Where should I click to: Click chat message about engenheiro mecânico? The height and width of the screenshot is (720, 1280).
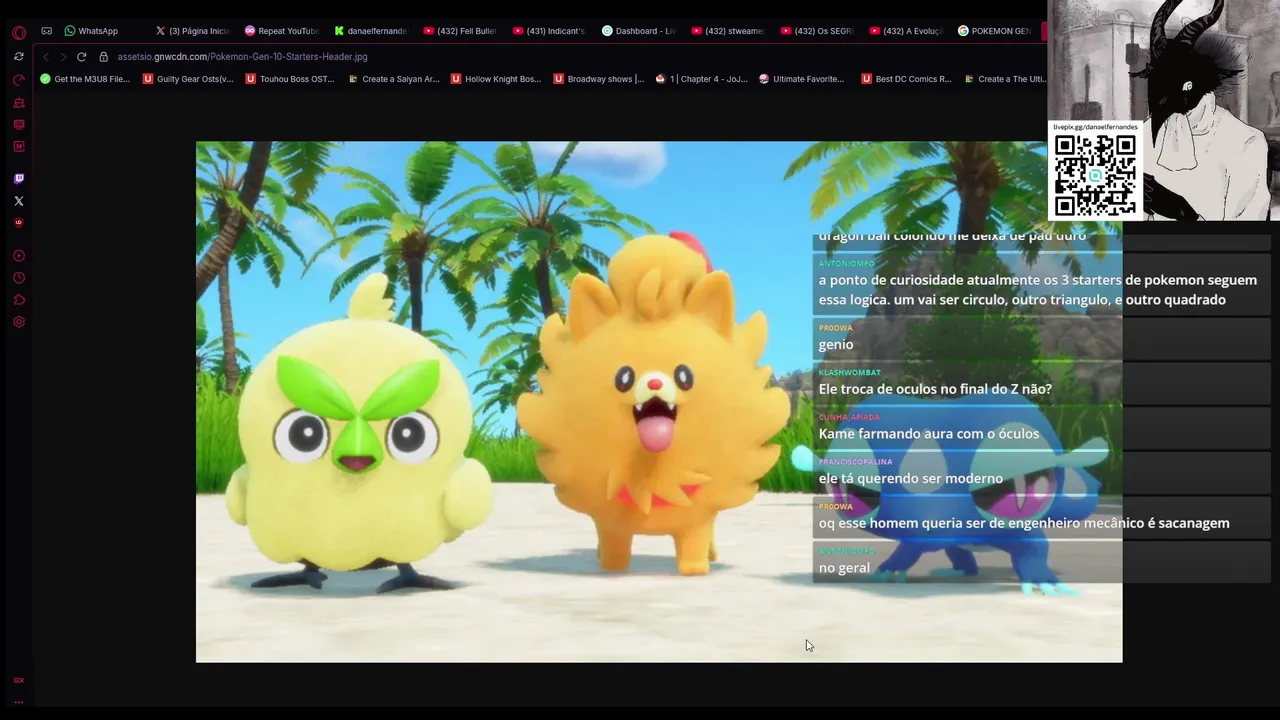coord(1024,523)
